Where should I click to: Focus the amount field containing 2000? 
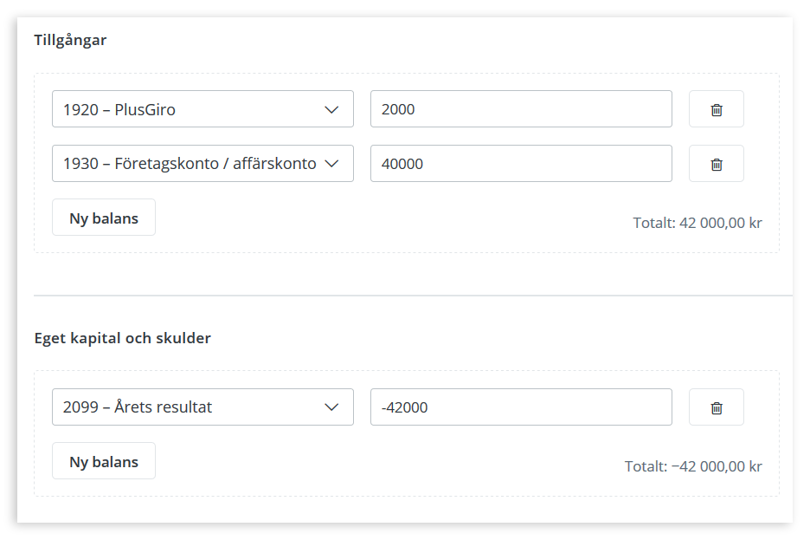(520, 110)
